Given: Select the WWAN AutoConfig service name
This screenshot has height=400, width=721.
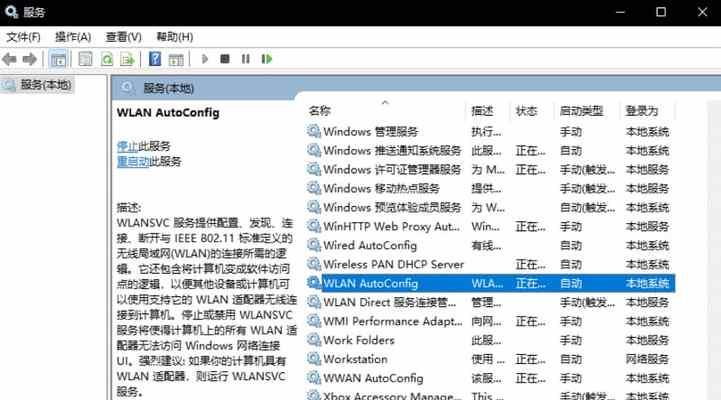Looking at the screenshot, I should pyautogui.click(x=373, y=378).
